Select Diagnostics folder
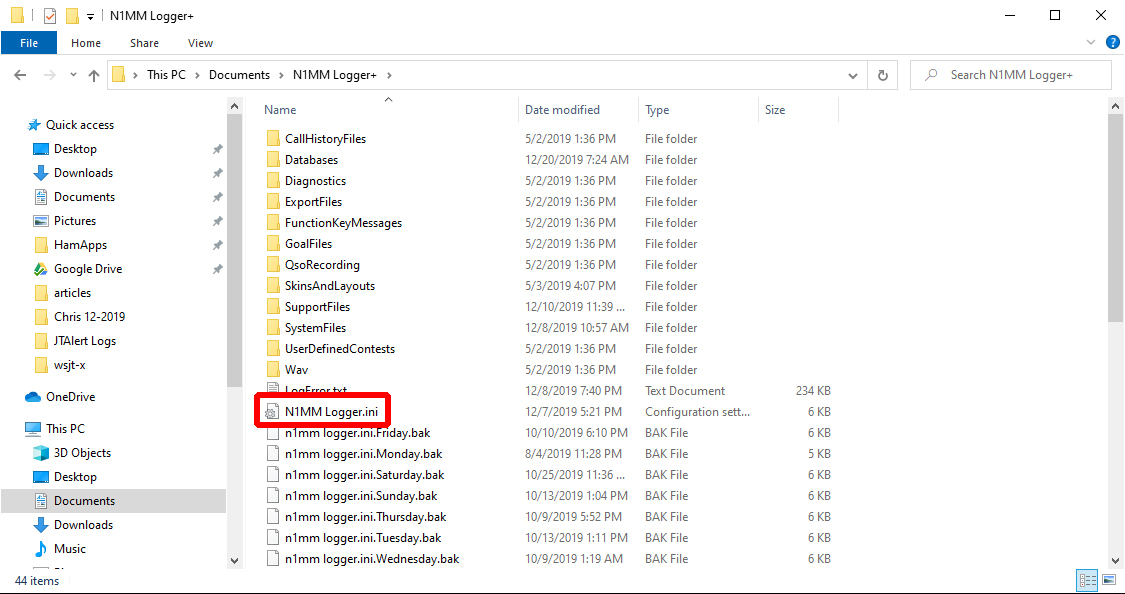Viewport: 1125px width, 594px height. coord(315,181)
